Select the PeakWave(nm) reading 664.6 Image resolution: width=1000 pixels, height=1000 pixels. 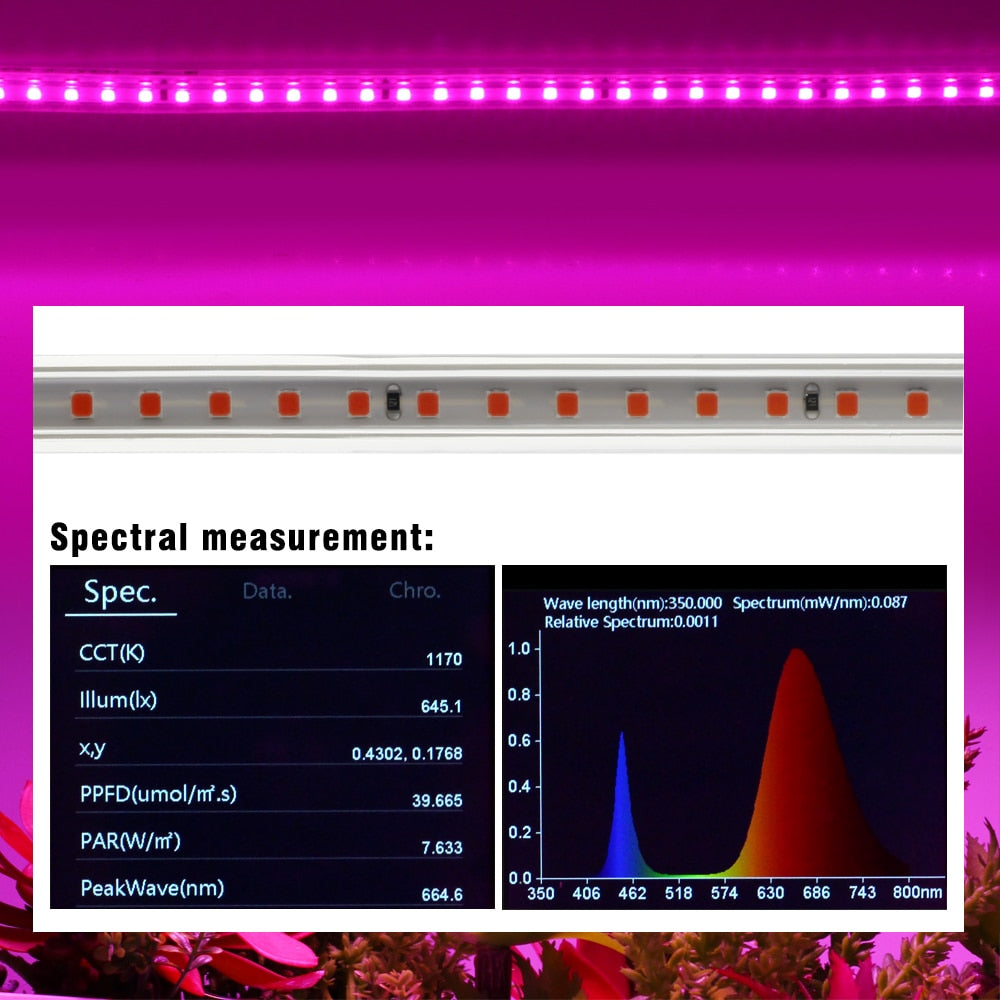click(441, 893)
